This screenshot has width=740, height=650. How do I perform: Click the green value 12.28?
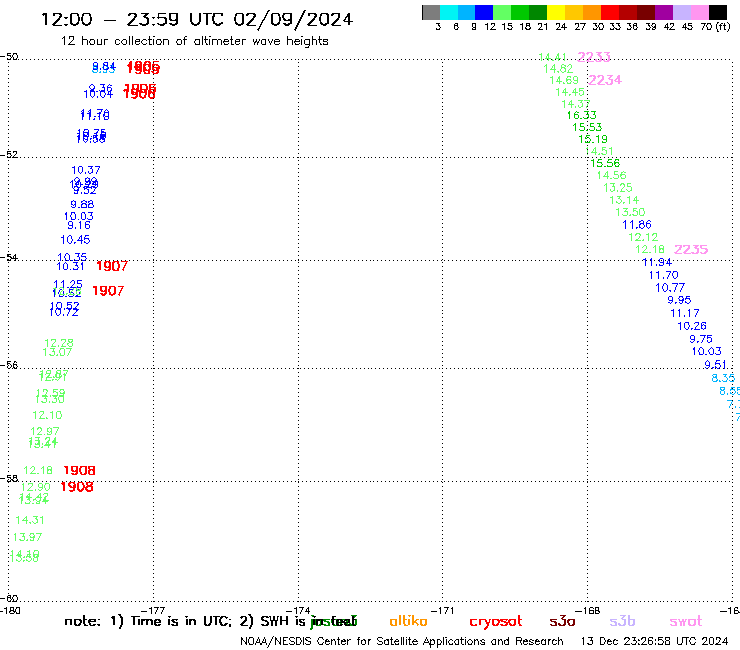tap(59, 343)
